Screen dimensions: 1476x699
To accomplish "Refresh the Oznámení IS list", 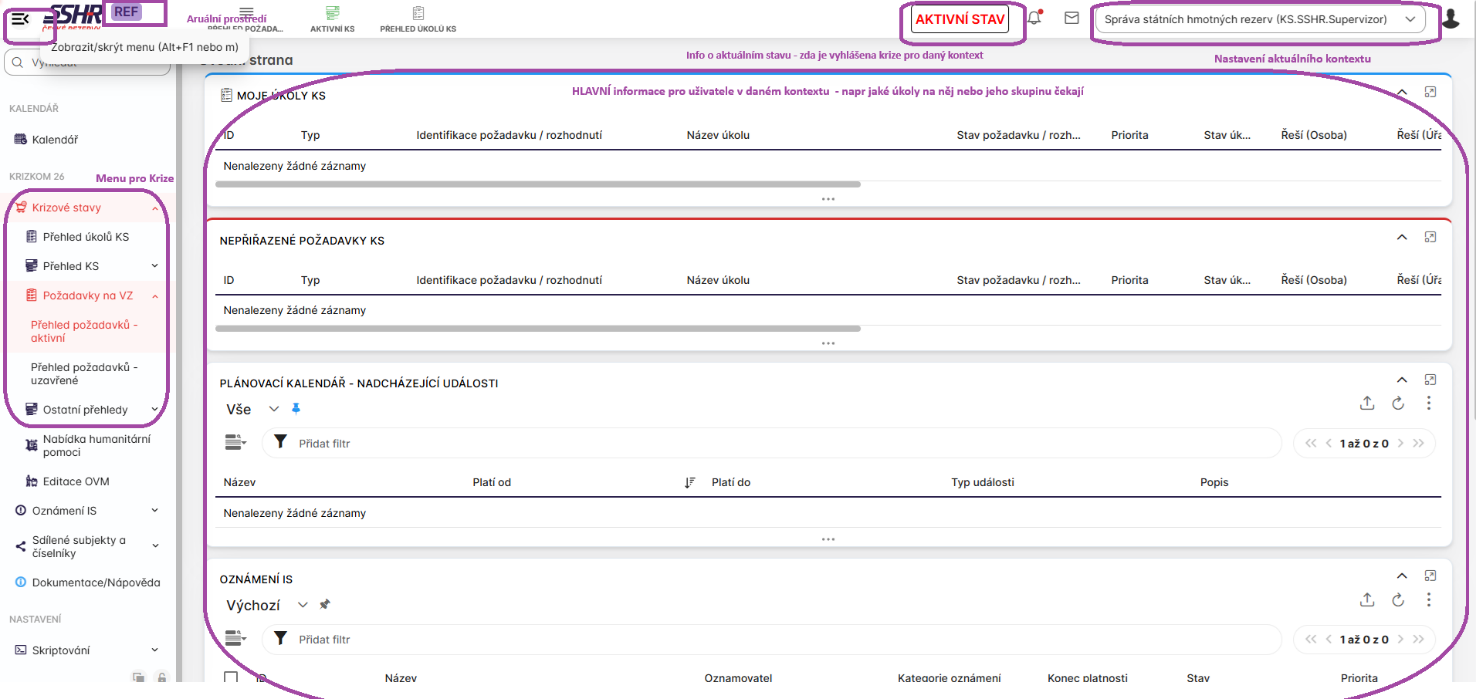I will click(x=1398, y=599).
